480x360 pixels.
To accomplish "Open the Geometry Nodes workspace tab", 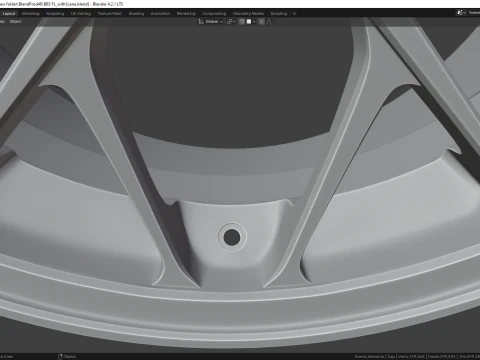I will tap(248, 14).
